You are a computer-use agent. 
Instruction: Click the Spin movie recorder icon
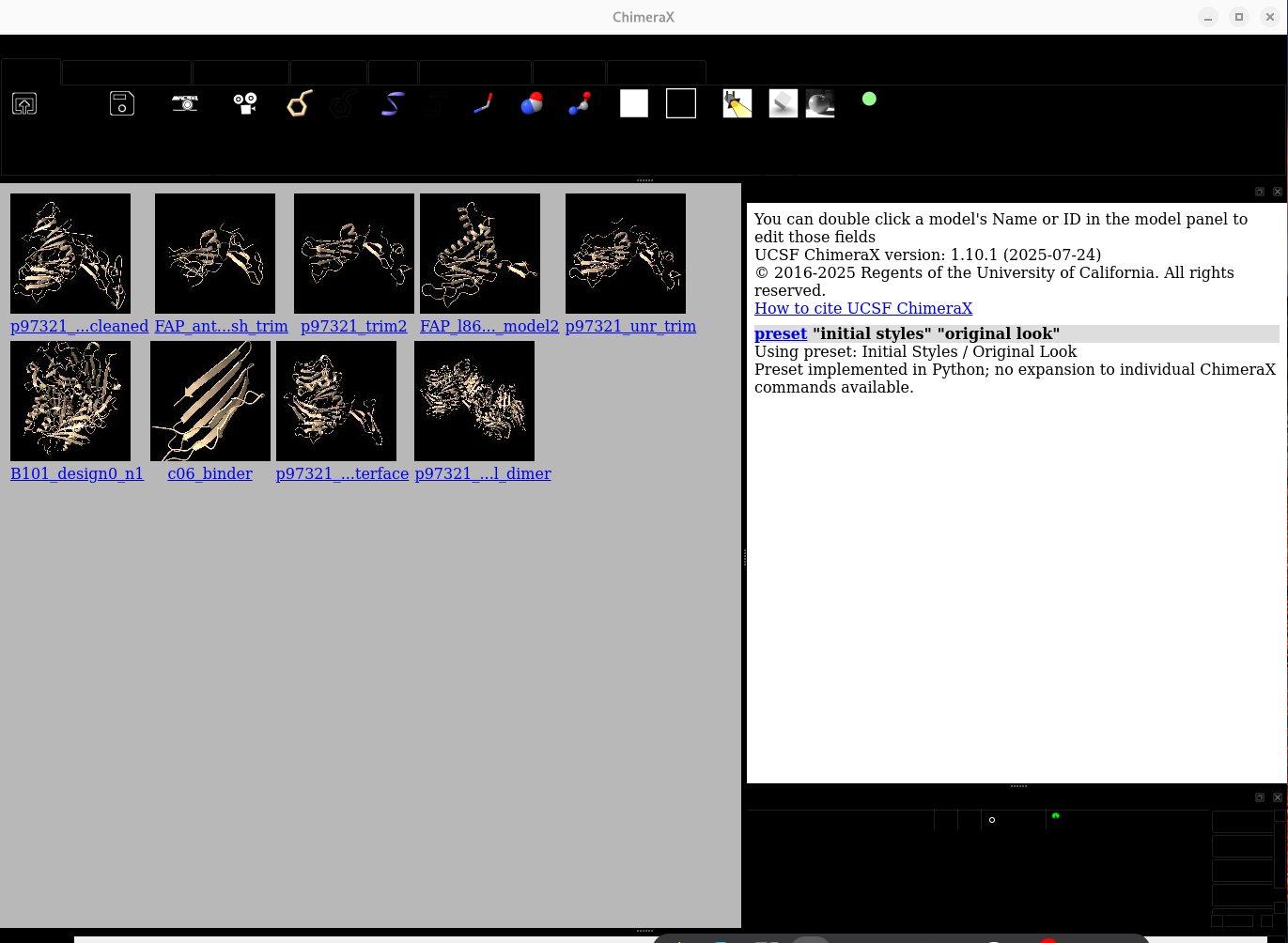[x=246, y=103]
